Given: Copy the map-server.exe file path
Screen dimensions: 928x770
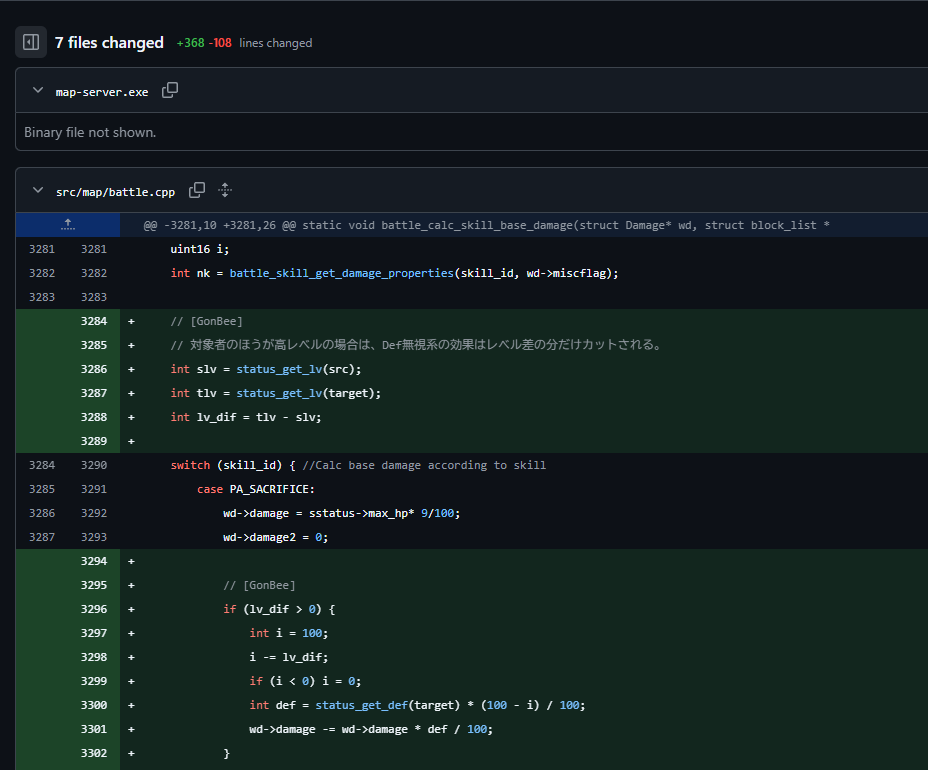Looking at the screenshot, I should click(170, 90).
